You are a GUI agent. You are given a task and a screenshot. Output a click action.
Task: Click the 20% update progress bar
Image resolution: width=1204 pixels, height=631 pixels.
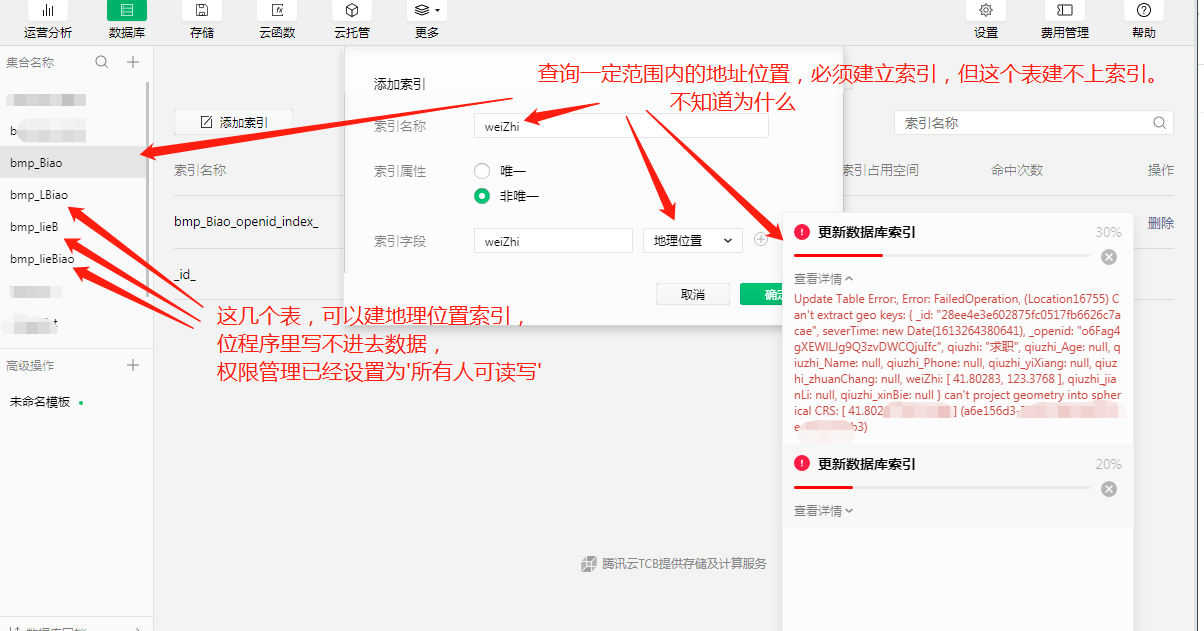(x=942, y=488)
